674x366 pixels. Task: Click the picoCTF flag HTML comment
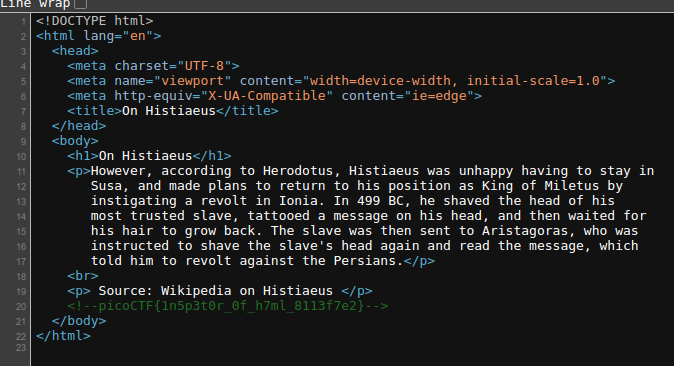[228, 307]
